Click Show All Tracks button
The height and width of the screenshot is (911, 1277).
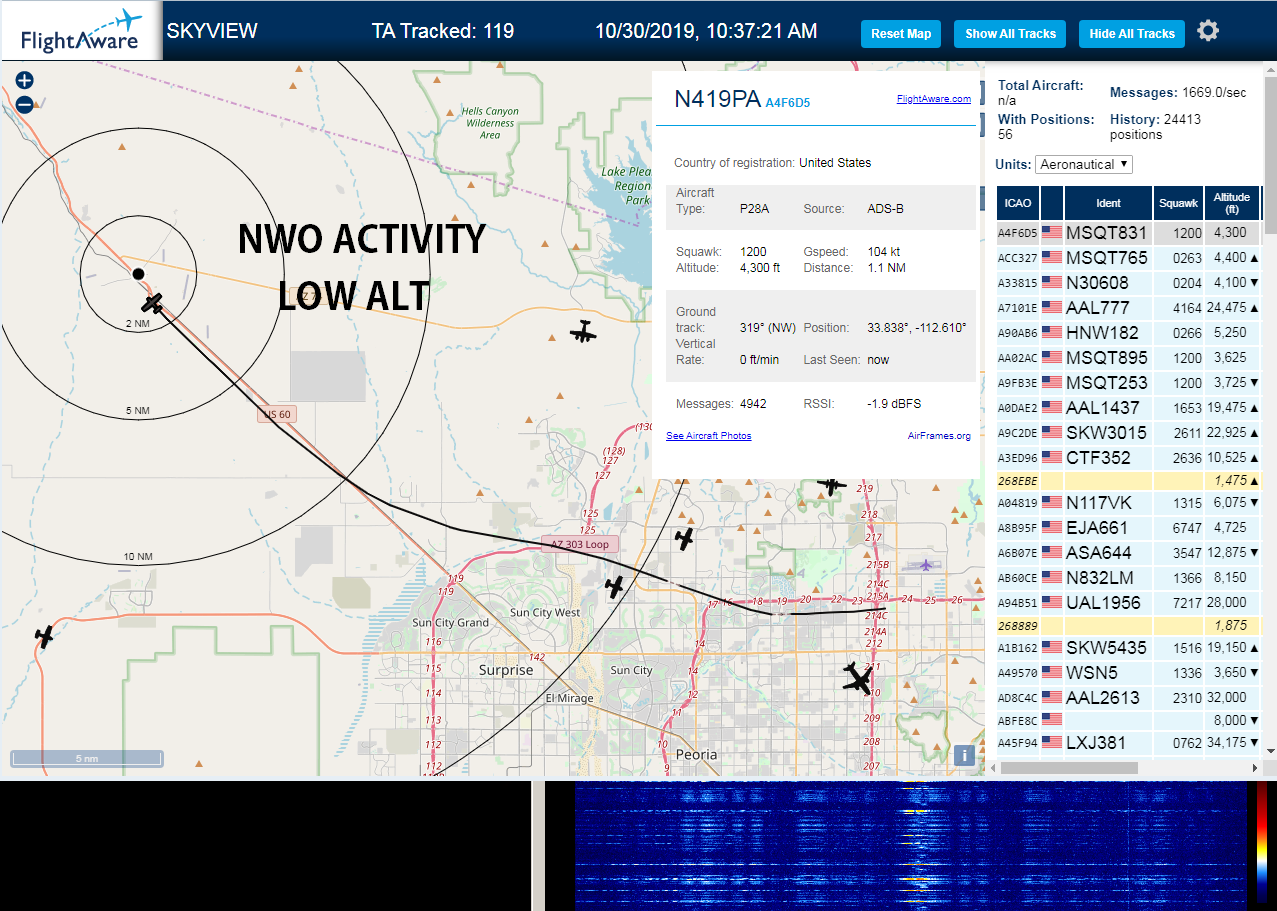(x=1010, y=34)
